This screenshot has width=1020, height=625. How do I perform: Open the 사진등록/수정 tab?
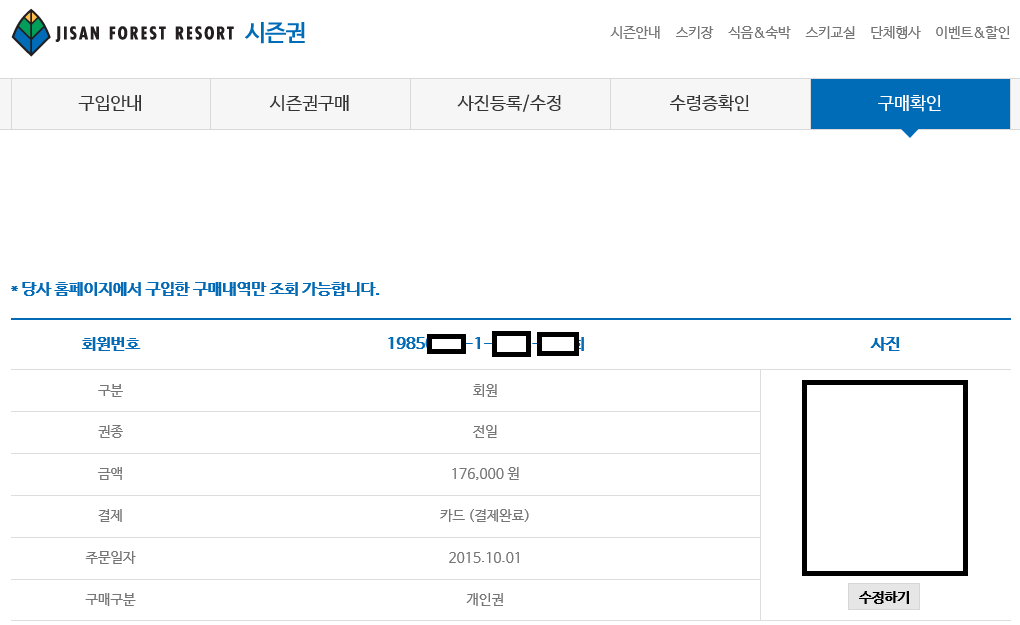(x=510, y=103)
